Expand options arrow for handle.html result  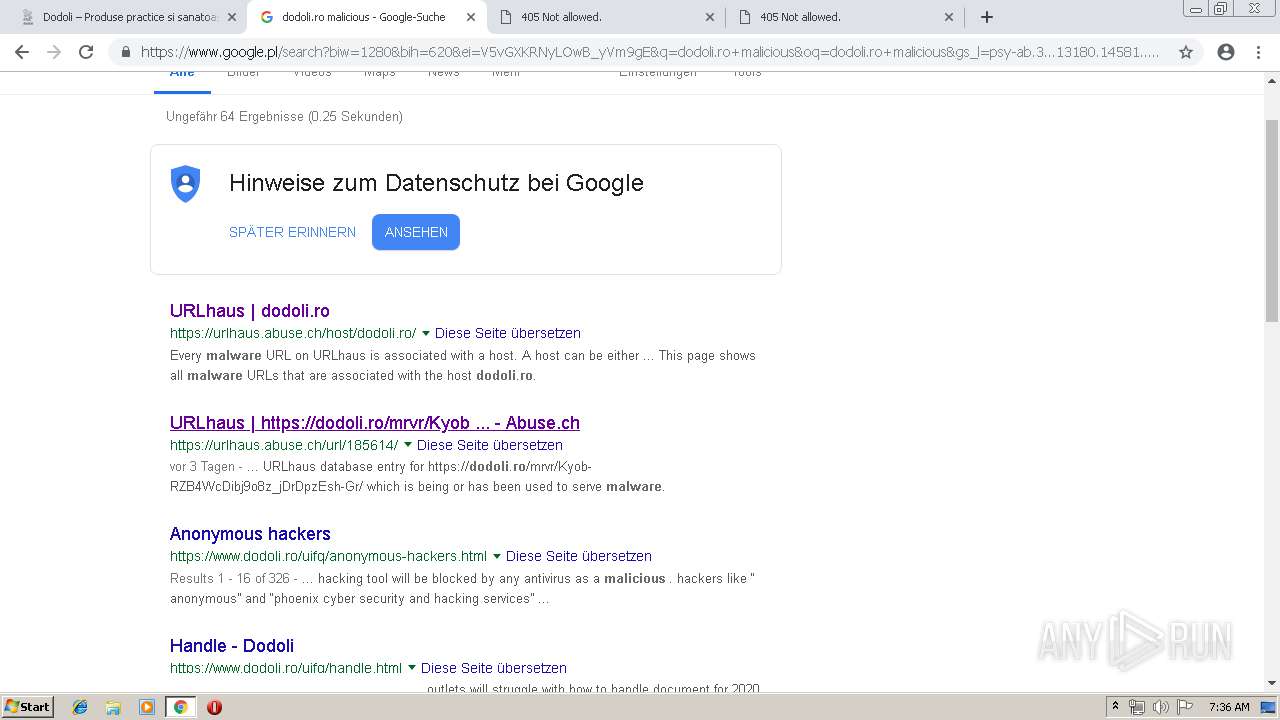(412, 668)
